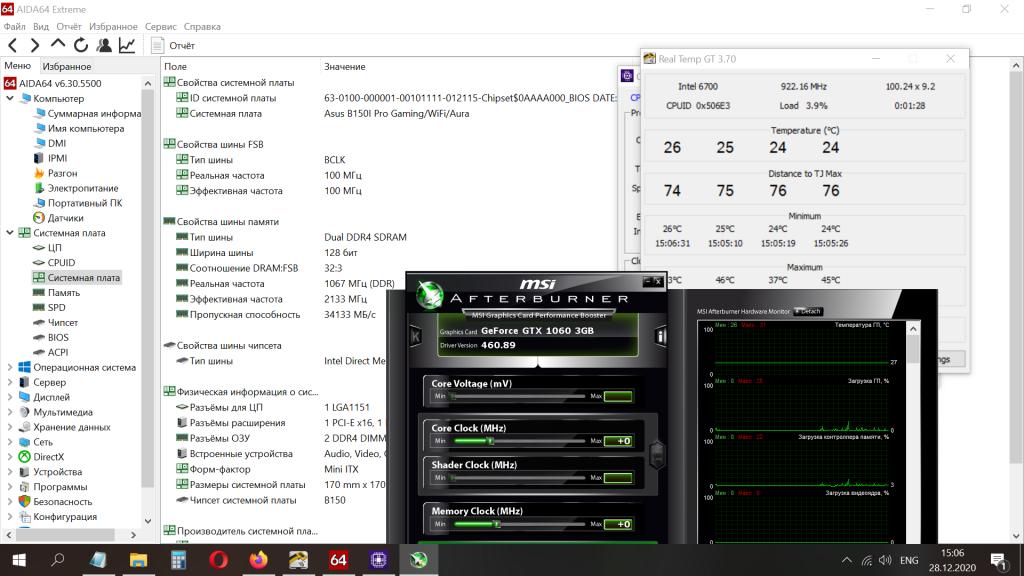Click the Afterburner left 'K' side button
Viewport: 1024px width, 576px height.
click(x=415, y=336)
